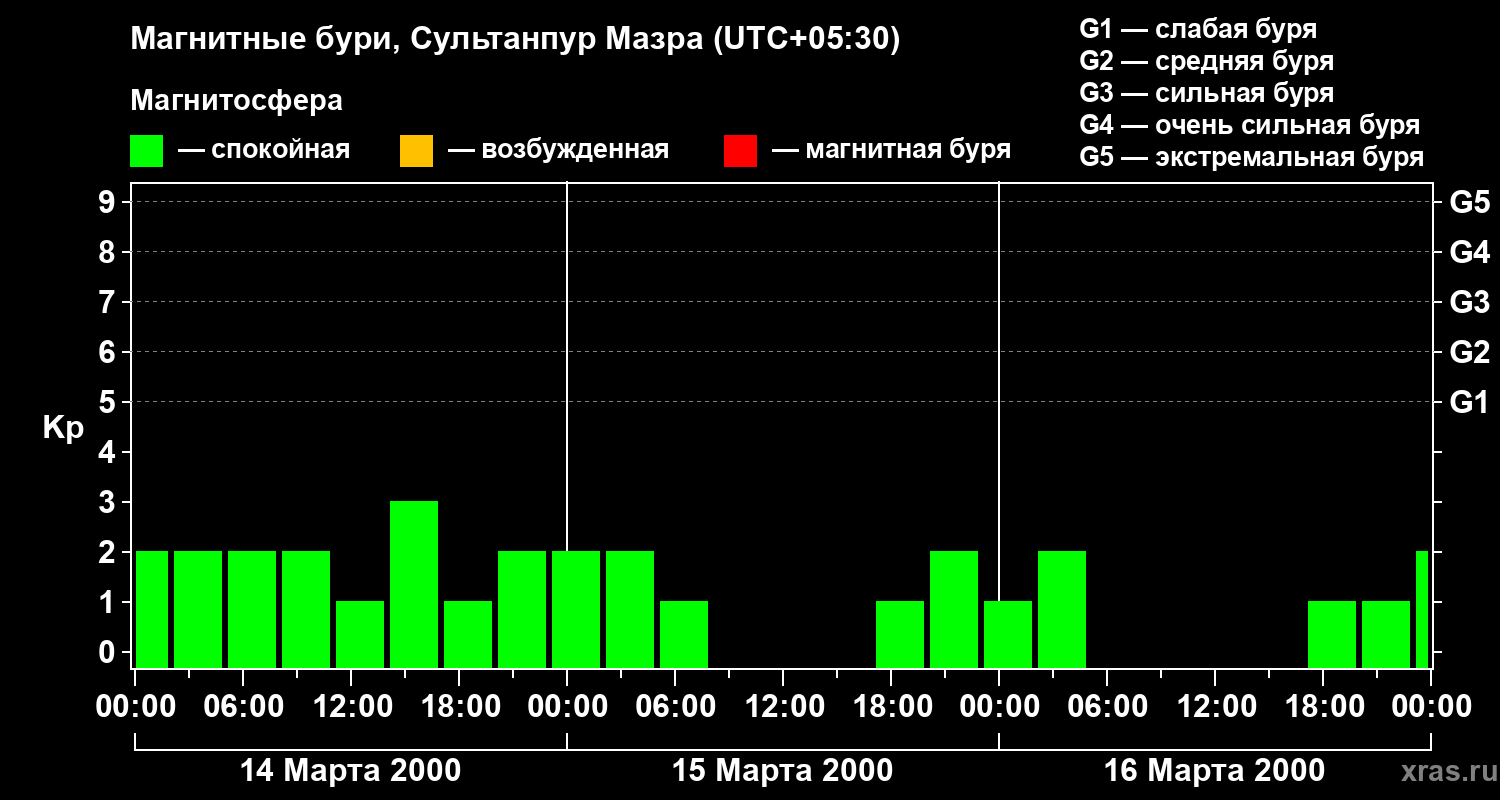Click the green 'спокойная' legend swatch
Viewport: 1500px width, 800px height.
point(146,150)
